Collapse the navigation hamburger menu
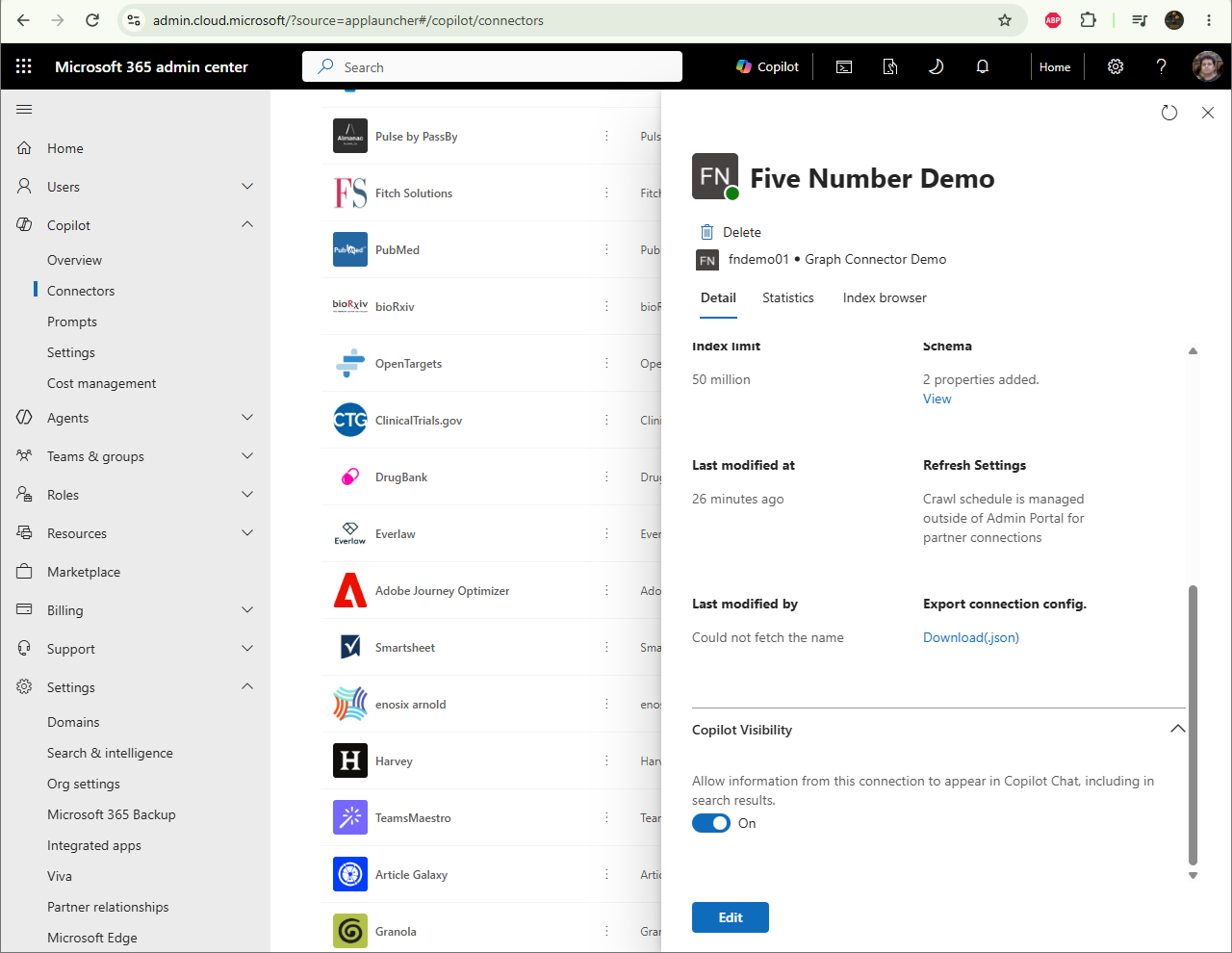1232x953 pixels. 25,109
